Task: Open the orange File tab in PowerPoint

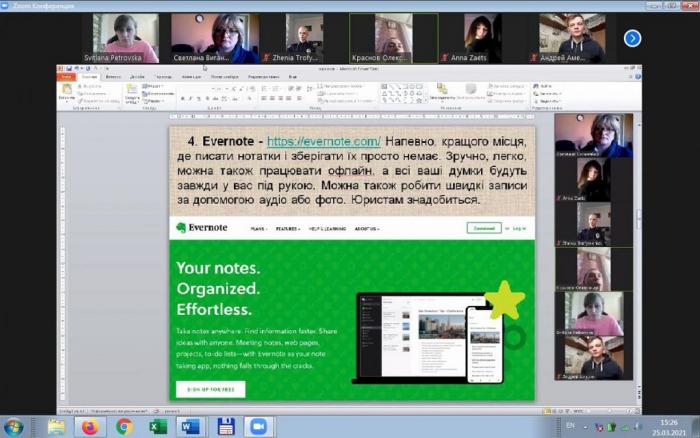Action: point(66,76)
